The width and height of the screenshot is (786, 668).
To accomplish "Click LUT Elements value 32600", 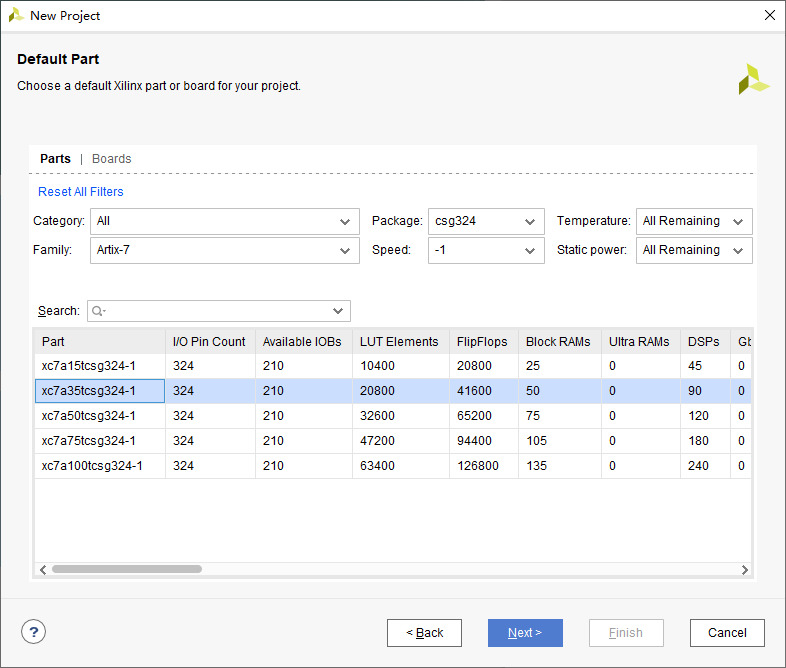I will (377, 416).
